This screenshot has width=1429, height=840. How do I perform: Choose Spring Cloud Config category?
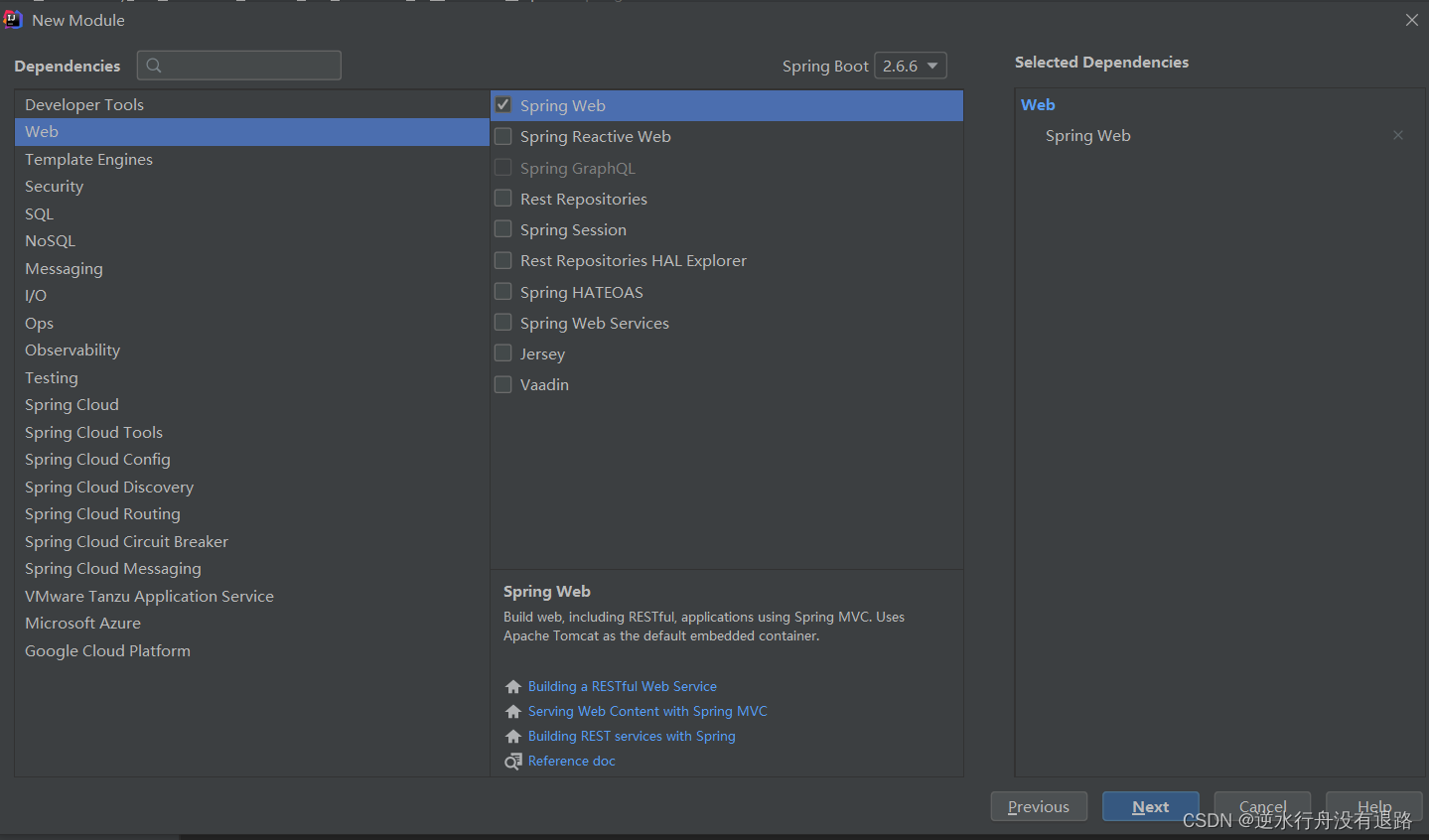pos(252,460)
